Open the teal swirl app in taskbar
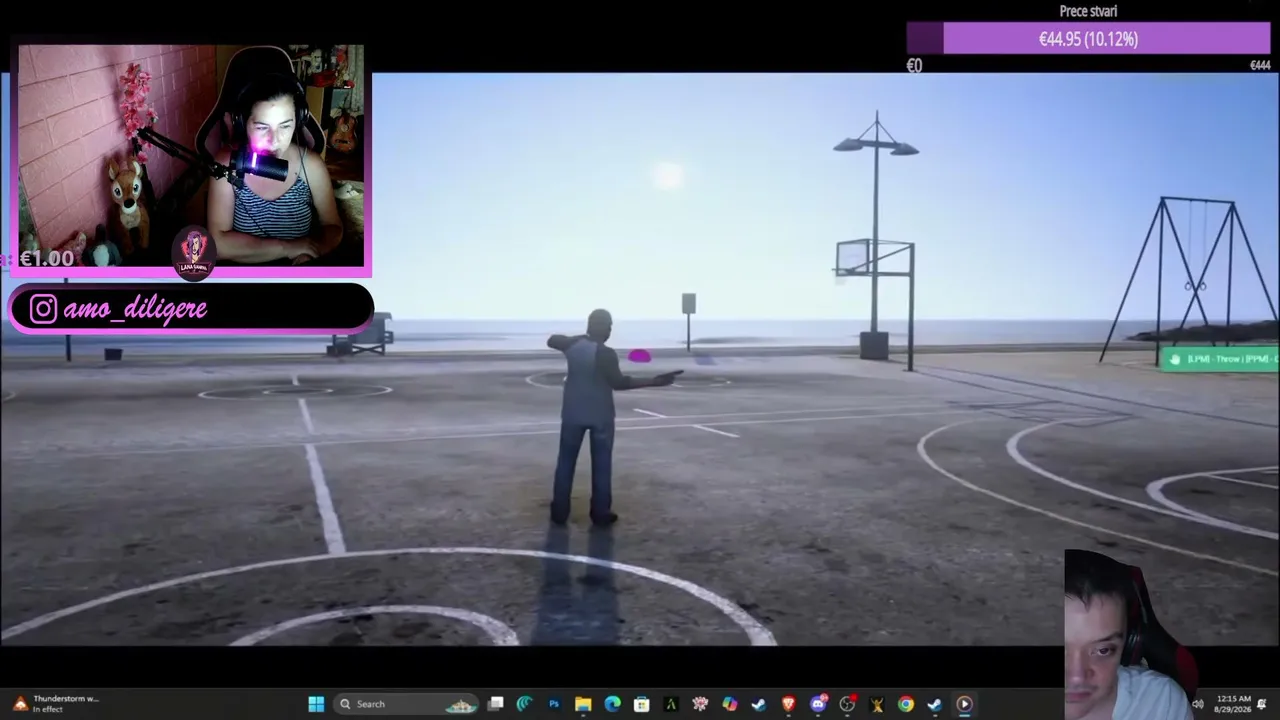The width and height of the screenshot is (1280, 720). [x=524, y=704]
